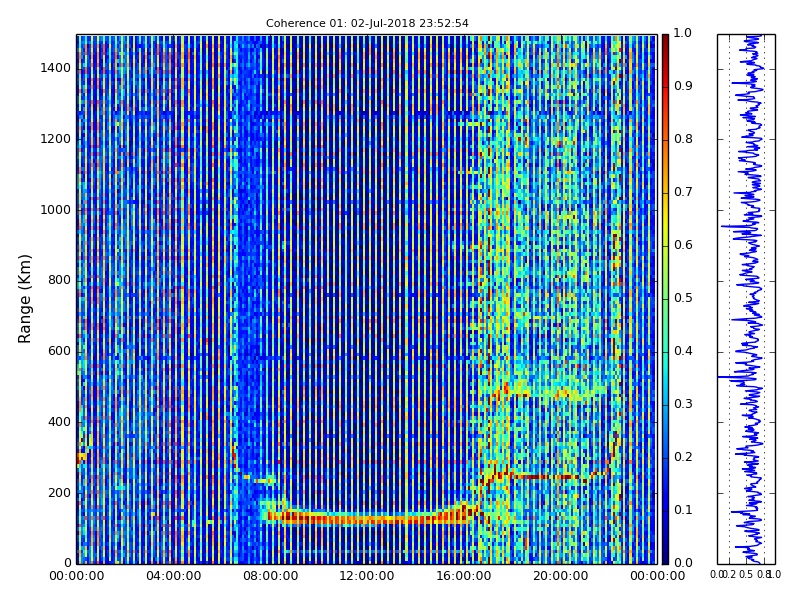Click the colorbar 0.8 tick label
This screenshot has height=600, width=800.
tap(683, 139)
